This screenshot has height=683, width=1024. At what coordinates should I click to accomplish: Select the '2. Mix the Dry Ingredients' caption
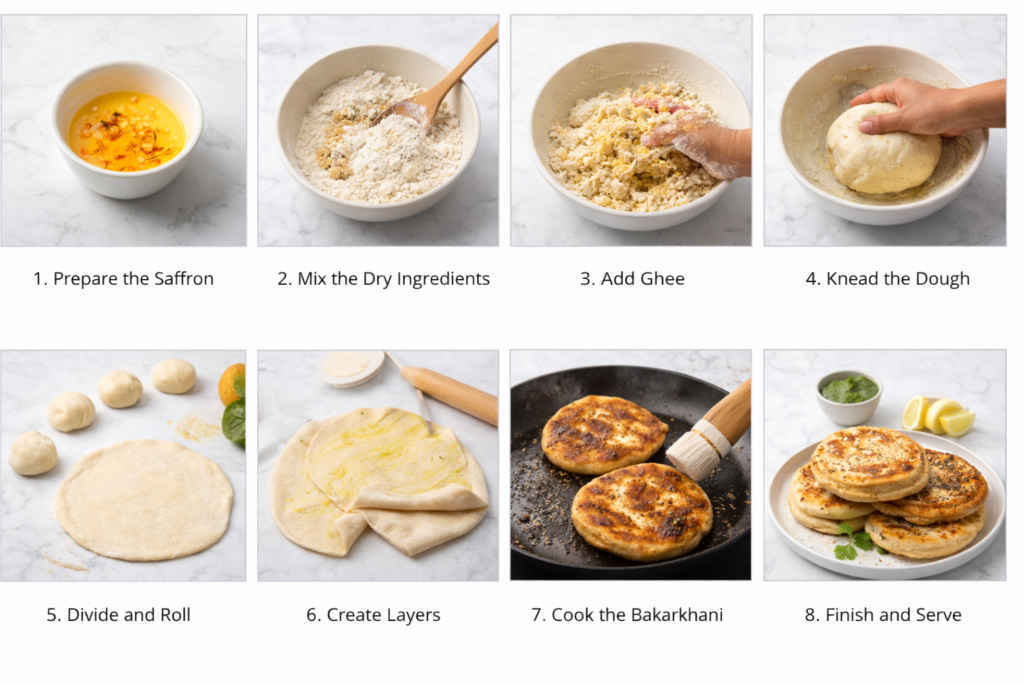pyautogui.click(x=383, y=279)
